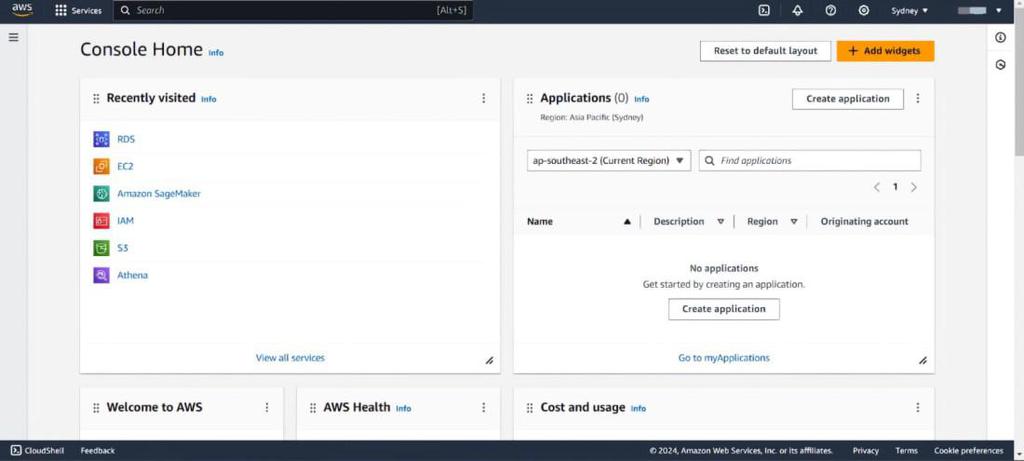The image size is (1024, 461).
Task: Open the hamburger navigation menu
Action: 13,37
